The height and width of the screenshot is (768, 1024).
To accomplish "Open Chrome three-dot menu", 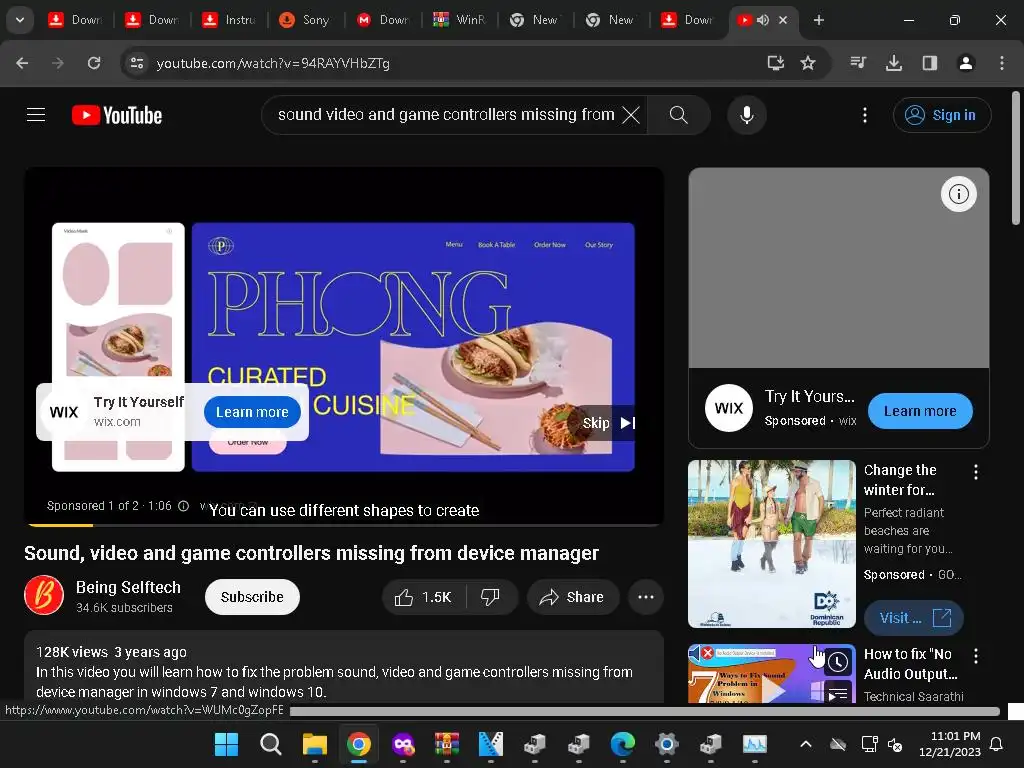I will (1001, 63).
